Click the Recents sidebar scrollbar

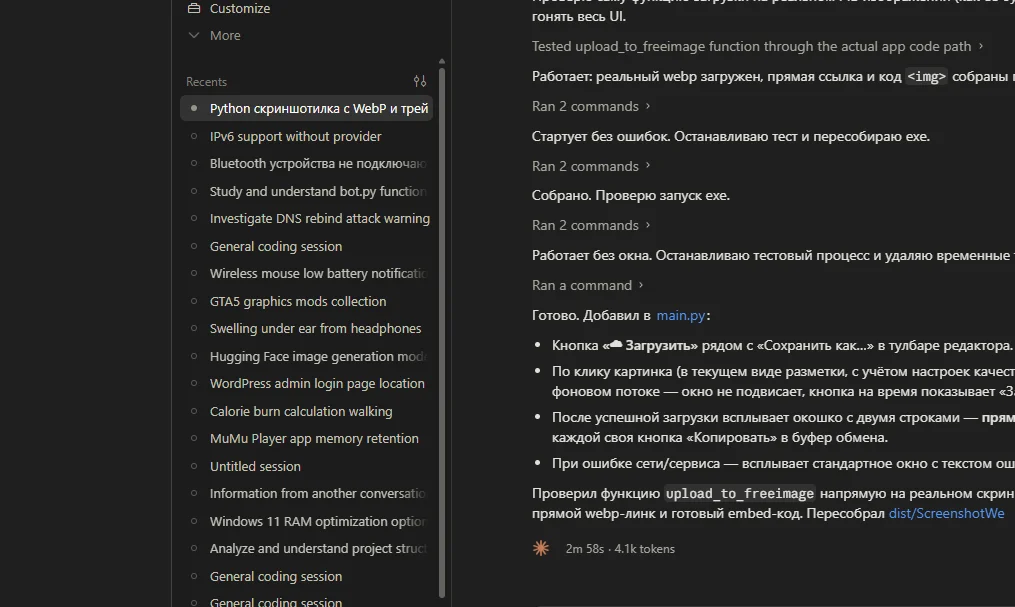[442, 331]
